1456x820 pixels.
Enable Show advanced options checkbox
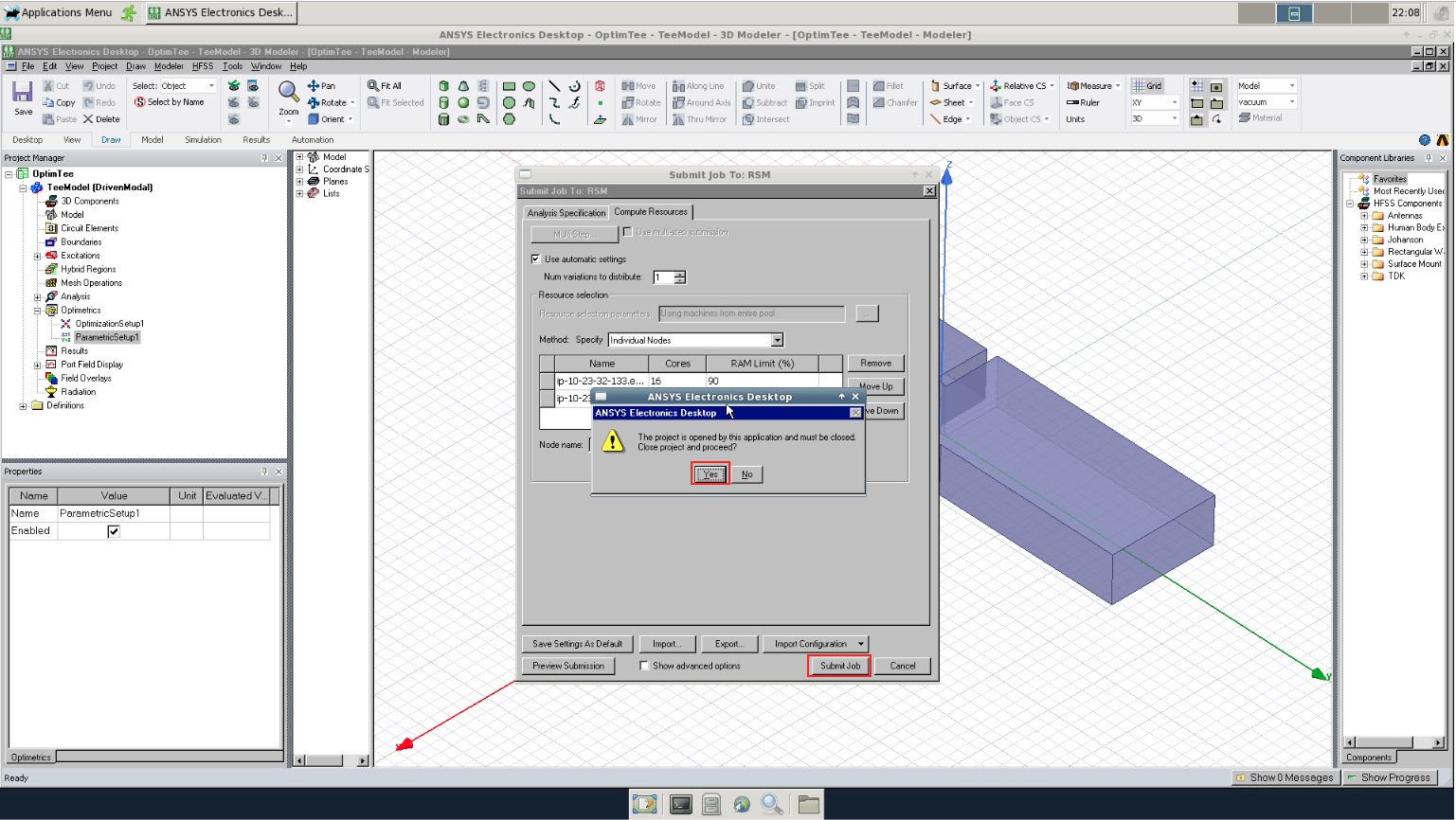645,667
